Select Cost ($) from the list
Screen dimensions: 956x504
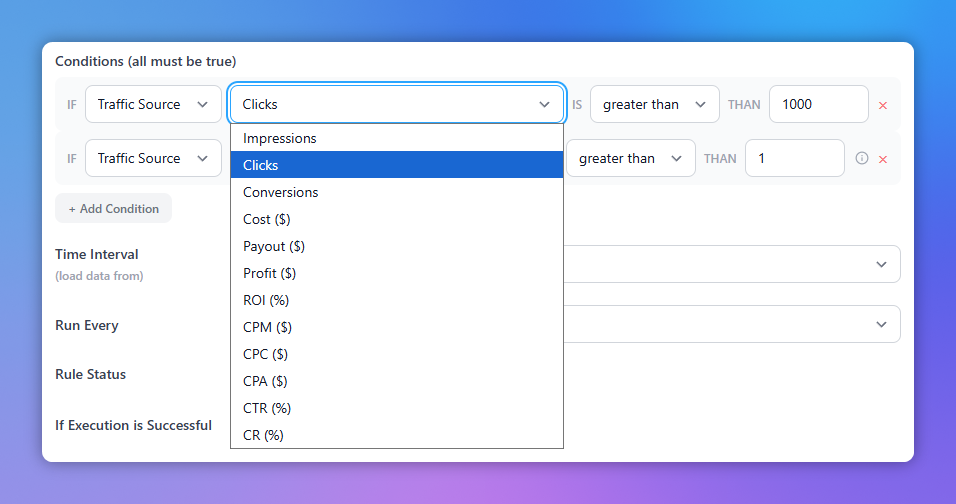[x=397, y=219]
